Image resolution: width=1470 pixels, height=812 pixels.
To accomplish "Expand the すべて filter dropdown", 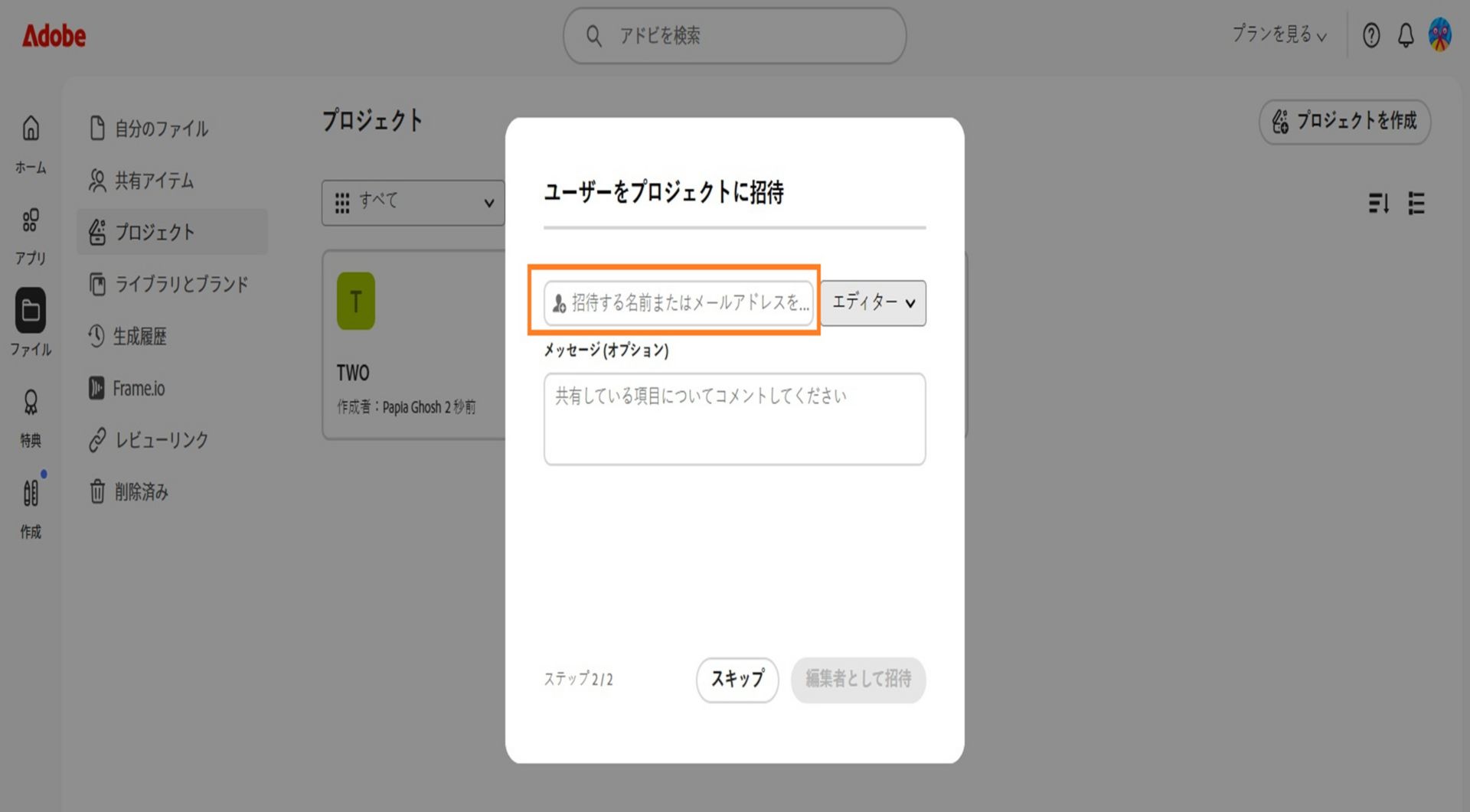I will pyautogui.click(x=413, y=203).
